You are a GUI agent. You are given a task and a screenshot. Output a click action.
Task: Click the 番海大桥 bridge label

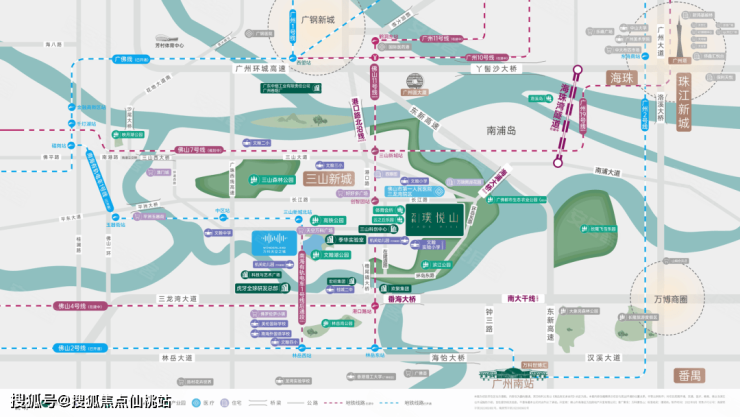pos(402,299)
